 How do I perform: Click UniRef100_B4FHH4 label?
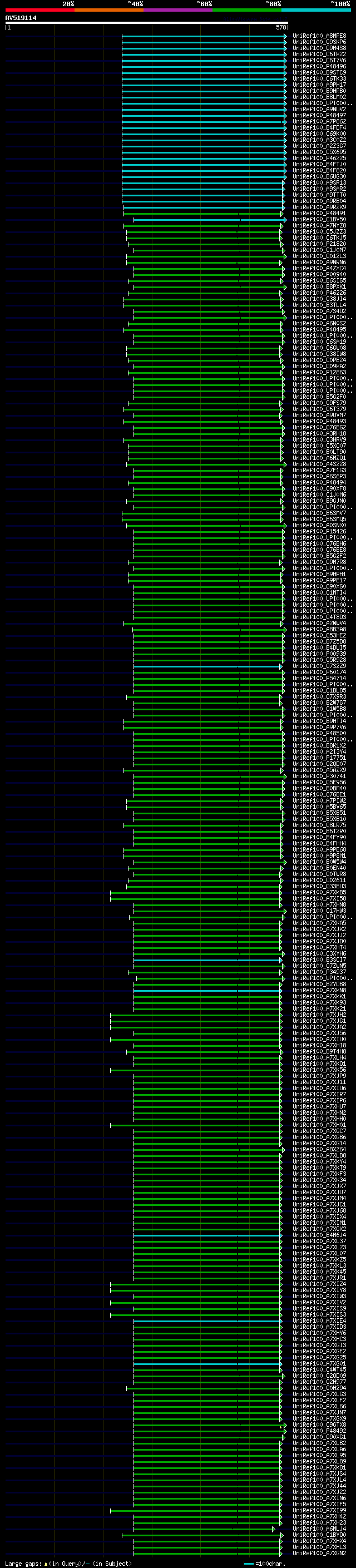pos(319,844)
